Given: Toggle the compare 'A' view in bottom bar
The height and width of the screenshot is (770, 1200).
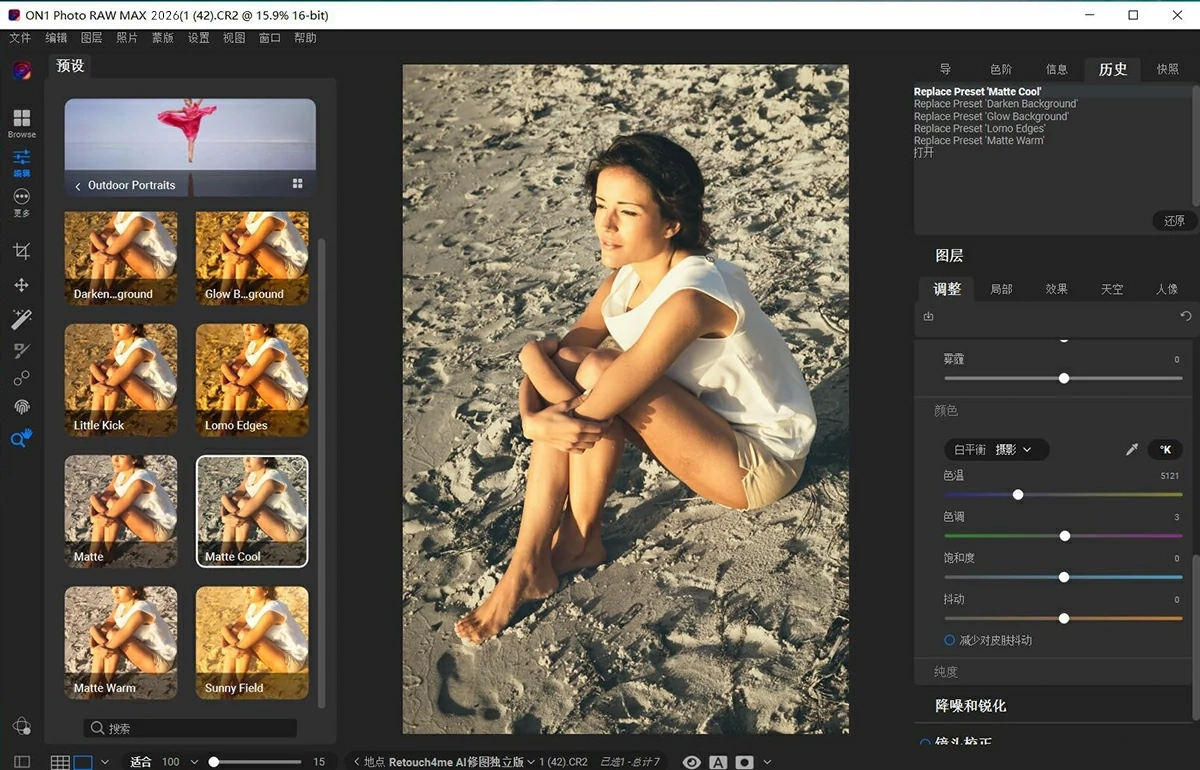Looking at the screenshot, I should 719,761.
